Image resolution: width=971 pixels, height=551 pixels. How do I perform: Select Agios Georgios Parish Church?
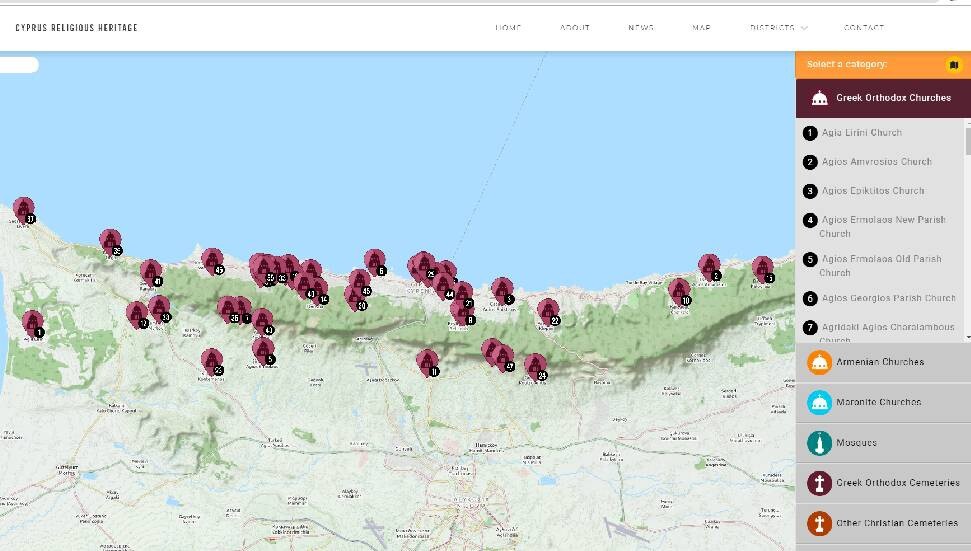[889, 298]
